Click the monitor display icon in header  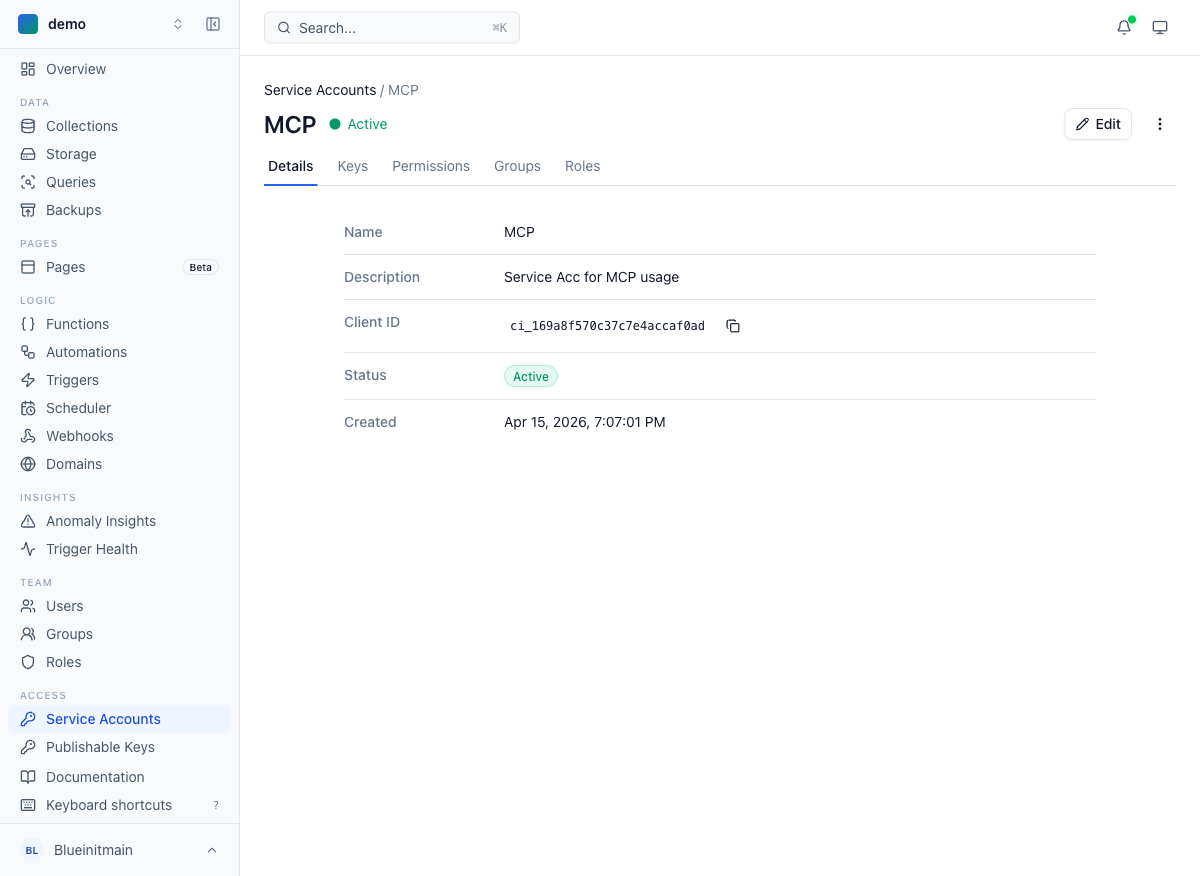1160,27
